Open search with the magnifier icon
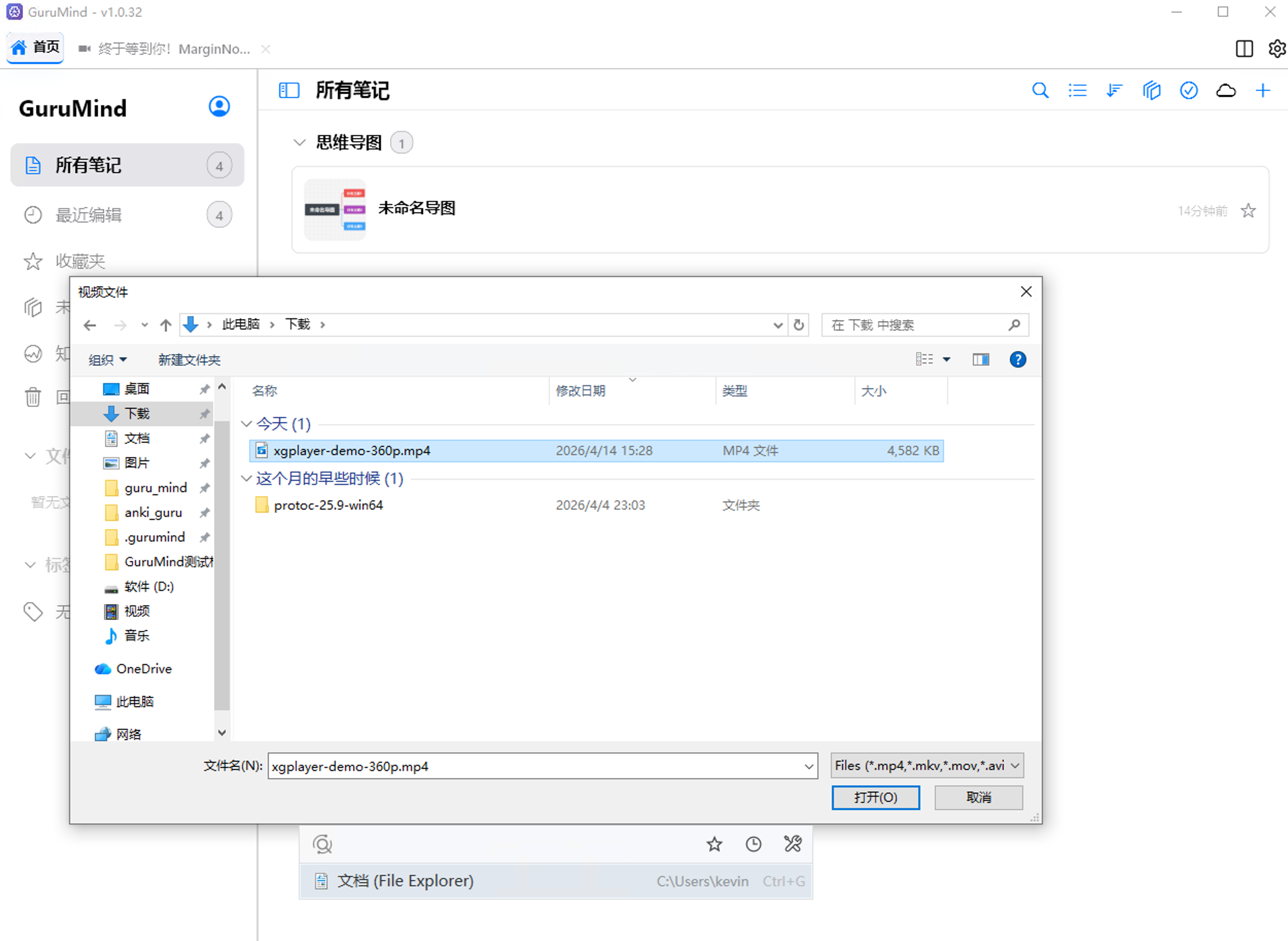Viewport: 1288px width, 941px height. tap(1040, 90)
